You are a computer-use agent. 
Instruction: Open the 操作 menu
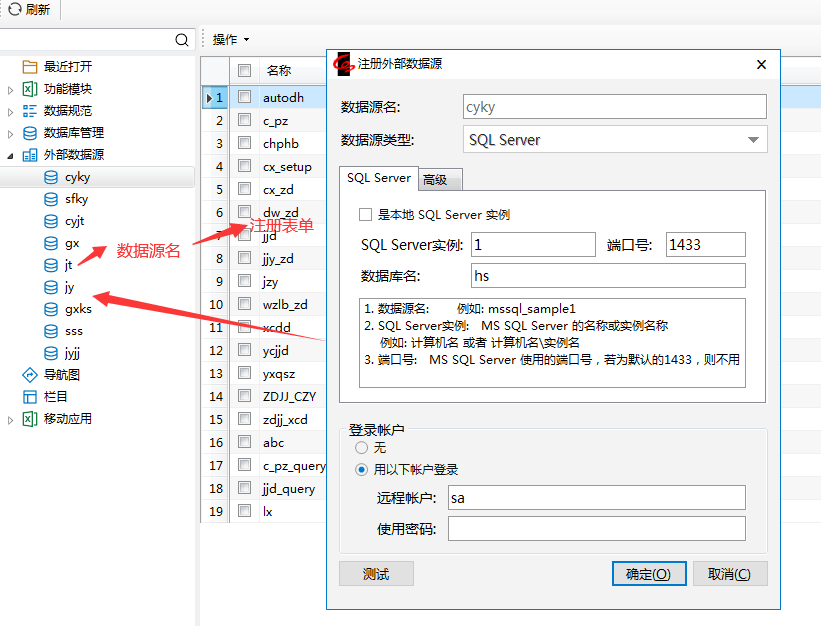coord(230,40)
